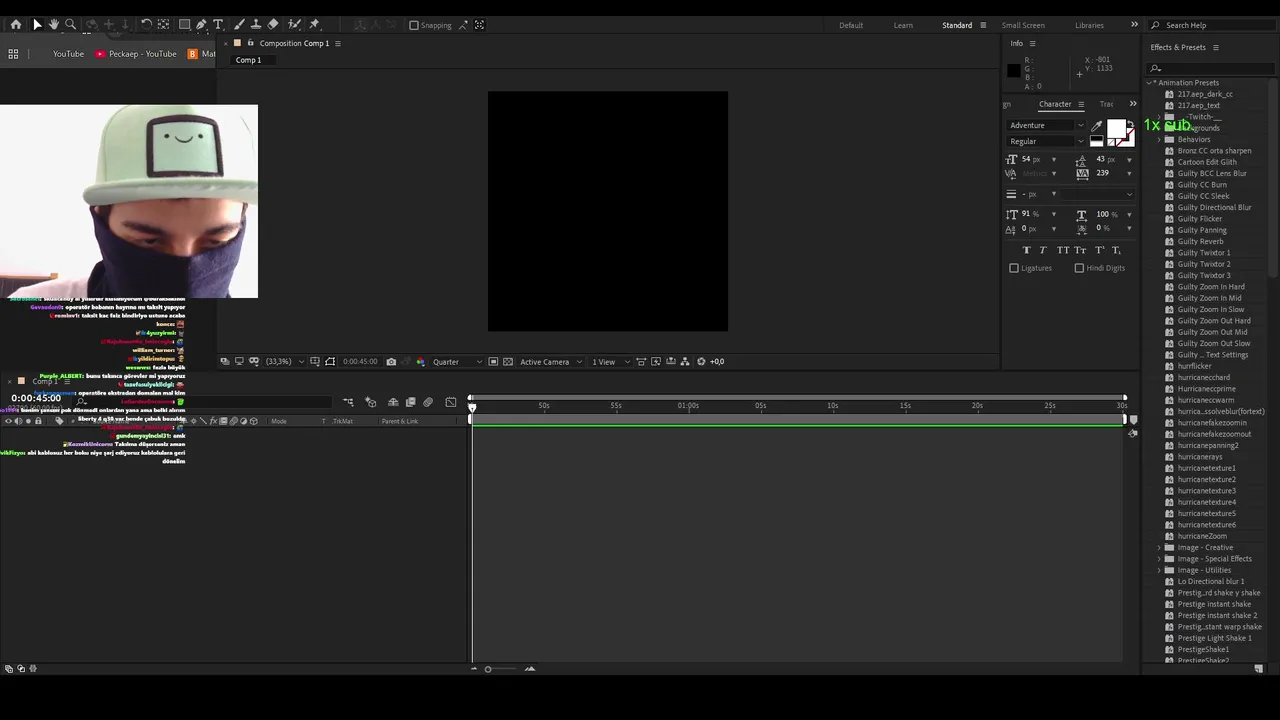Click the Graph Editor icon
Image resolution: width=1280 pixels, height=720 pixels.
pos(451,402)
